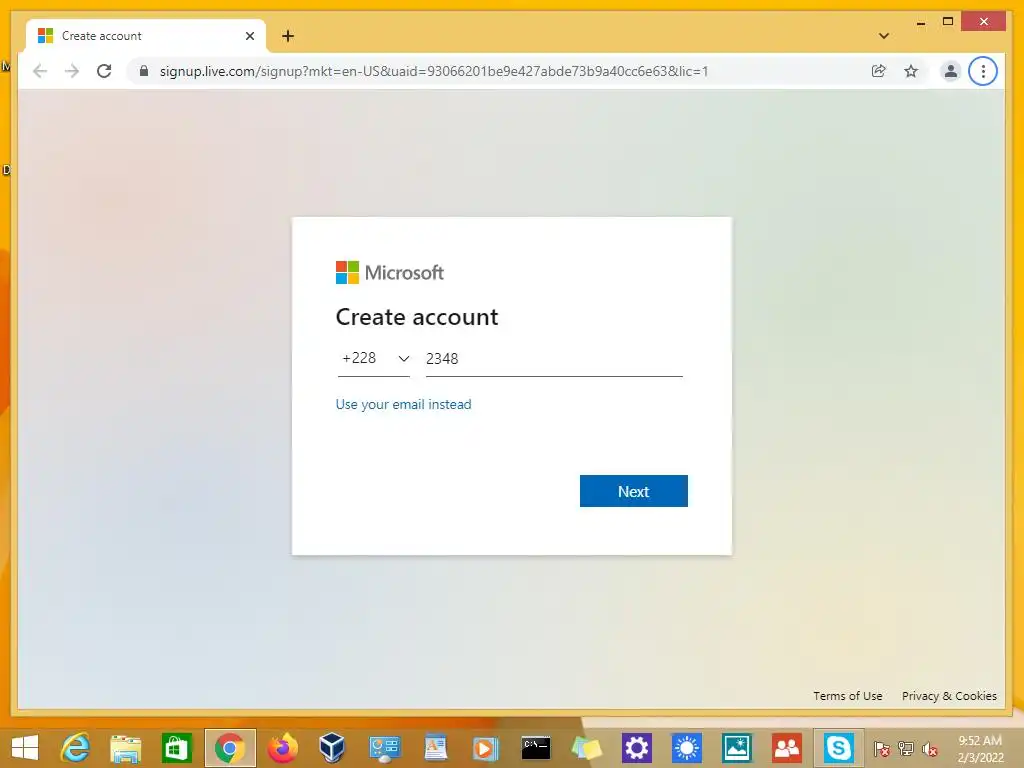The image size is (1024, 768).
Task: Bookmark this page with star icon
Action: [x=911, y=71]
